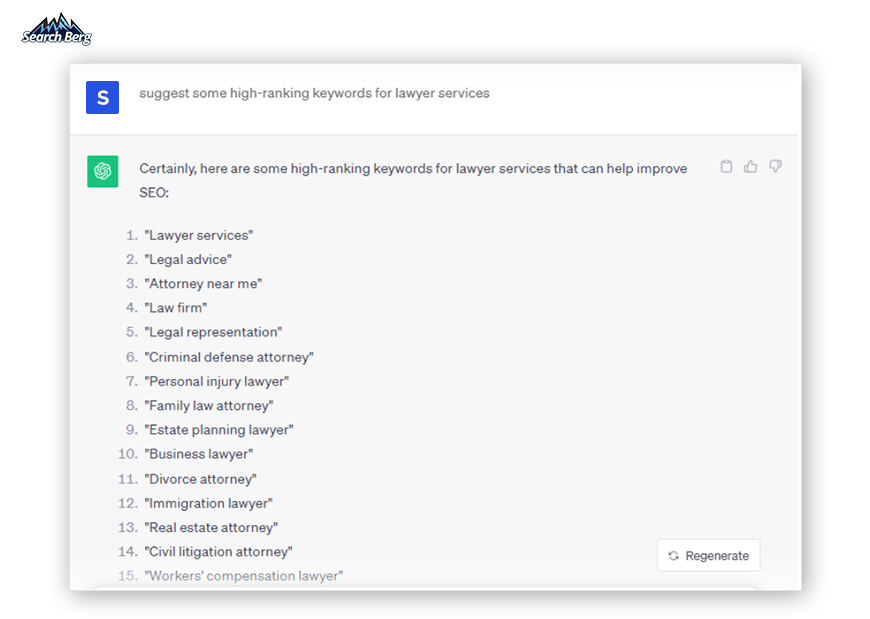Click the "Divorce attorney" list item
Viewport: 870px width, 619px height.
point(201,479)
